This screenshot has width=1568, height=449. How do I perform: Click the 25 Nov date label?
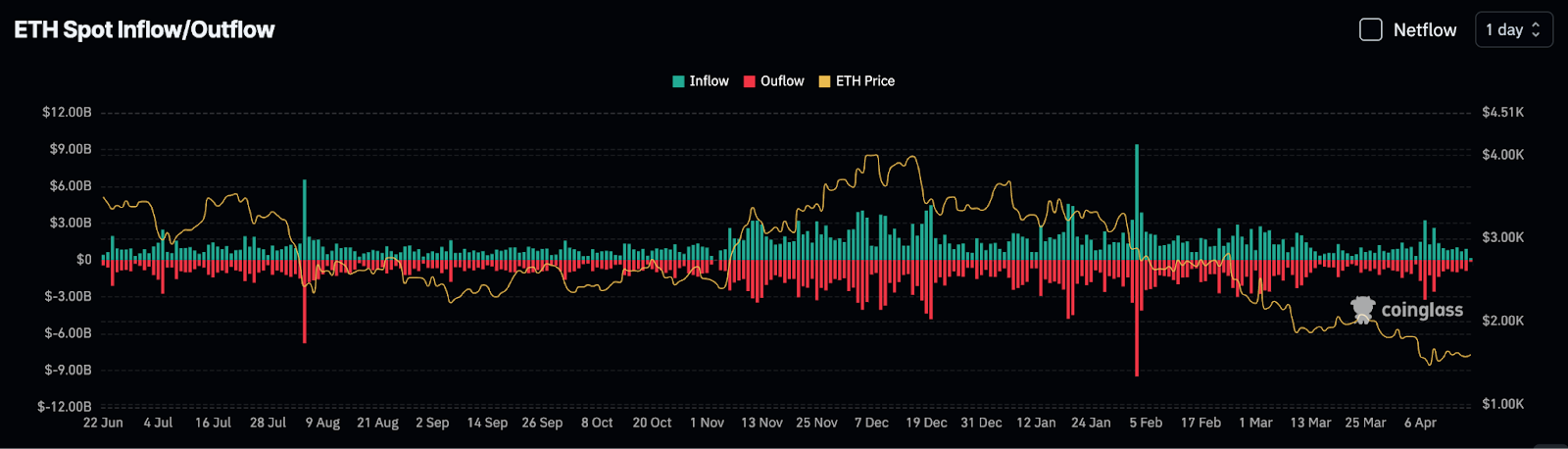coord(816,423)
